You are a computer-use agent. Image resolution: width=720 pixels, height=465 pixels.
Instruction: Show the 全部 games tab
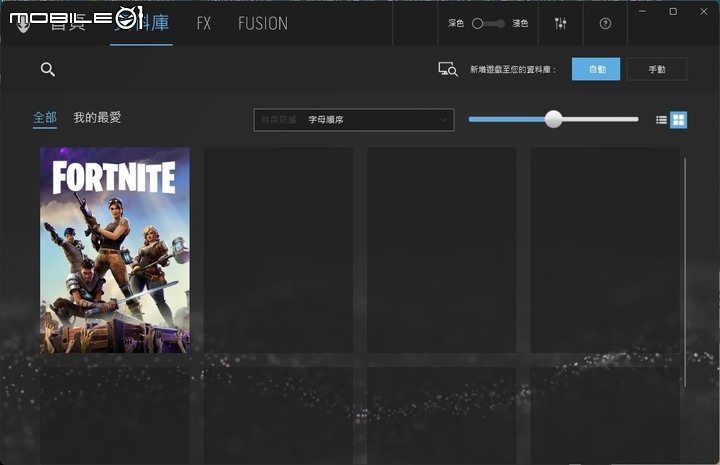[45, 118]
